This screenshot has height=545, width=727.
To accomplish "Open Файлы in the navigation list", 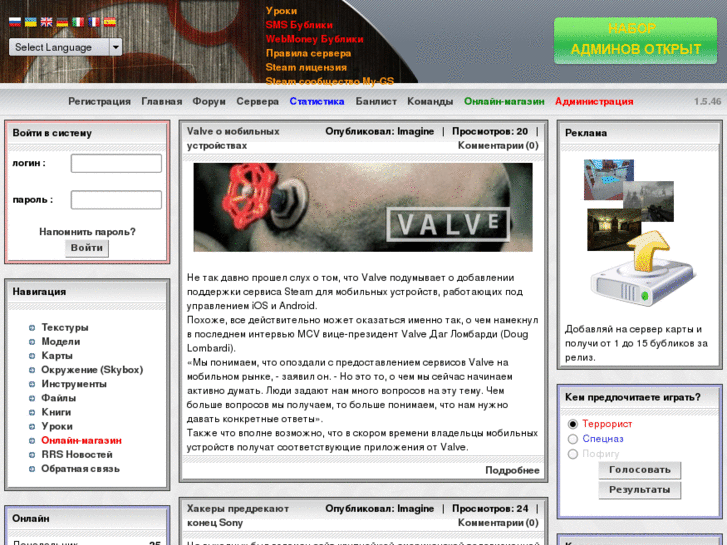I will point(59,398).
